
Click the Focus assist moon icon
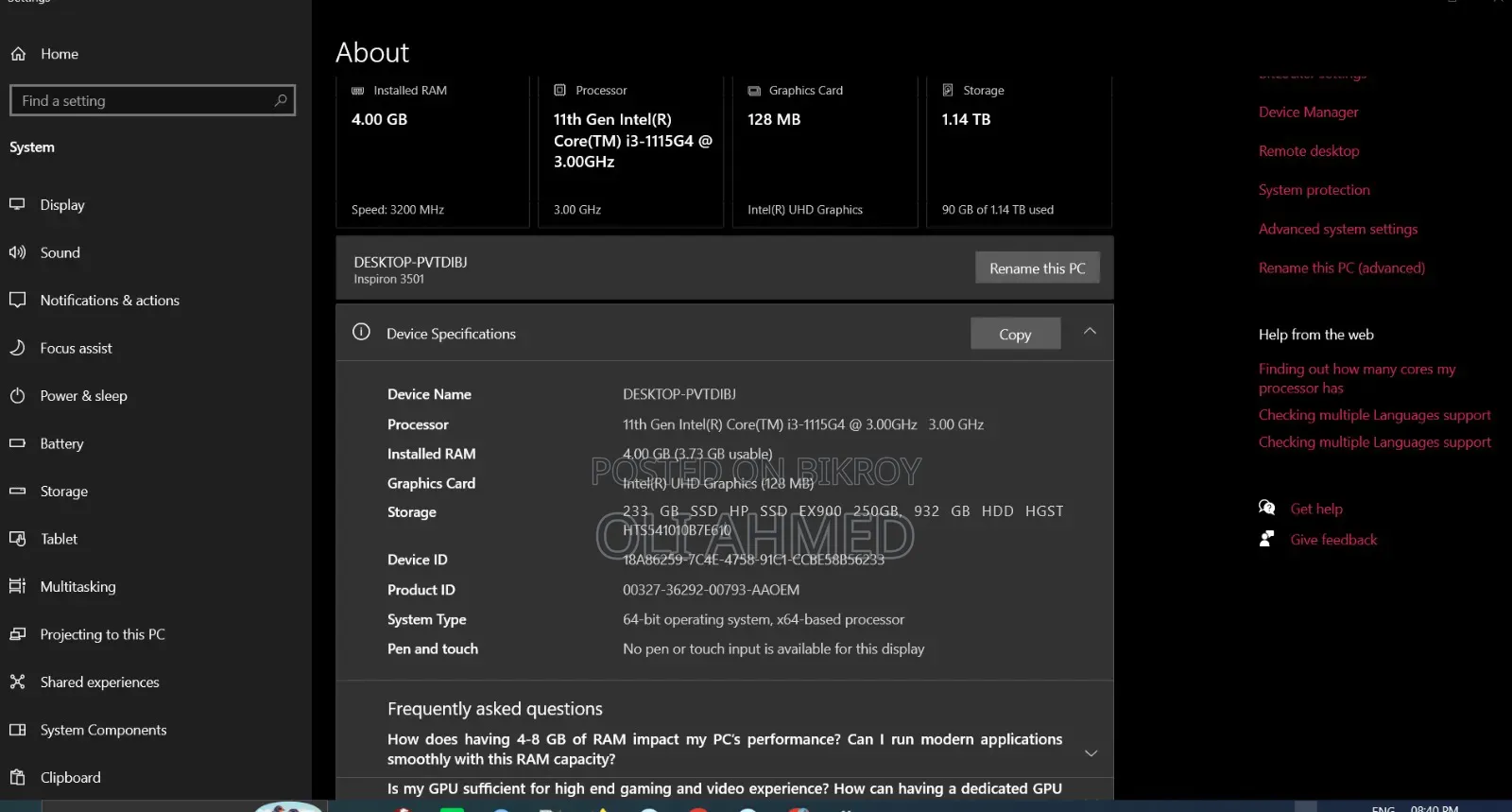tap(17, 348)
